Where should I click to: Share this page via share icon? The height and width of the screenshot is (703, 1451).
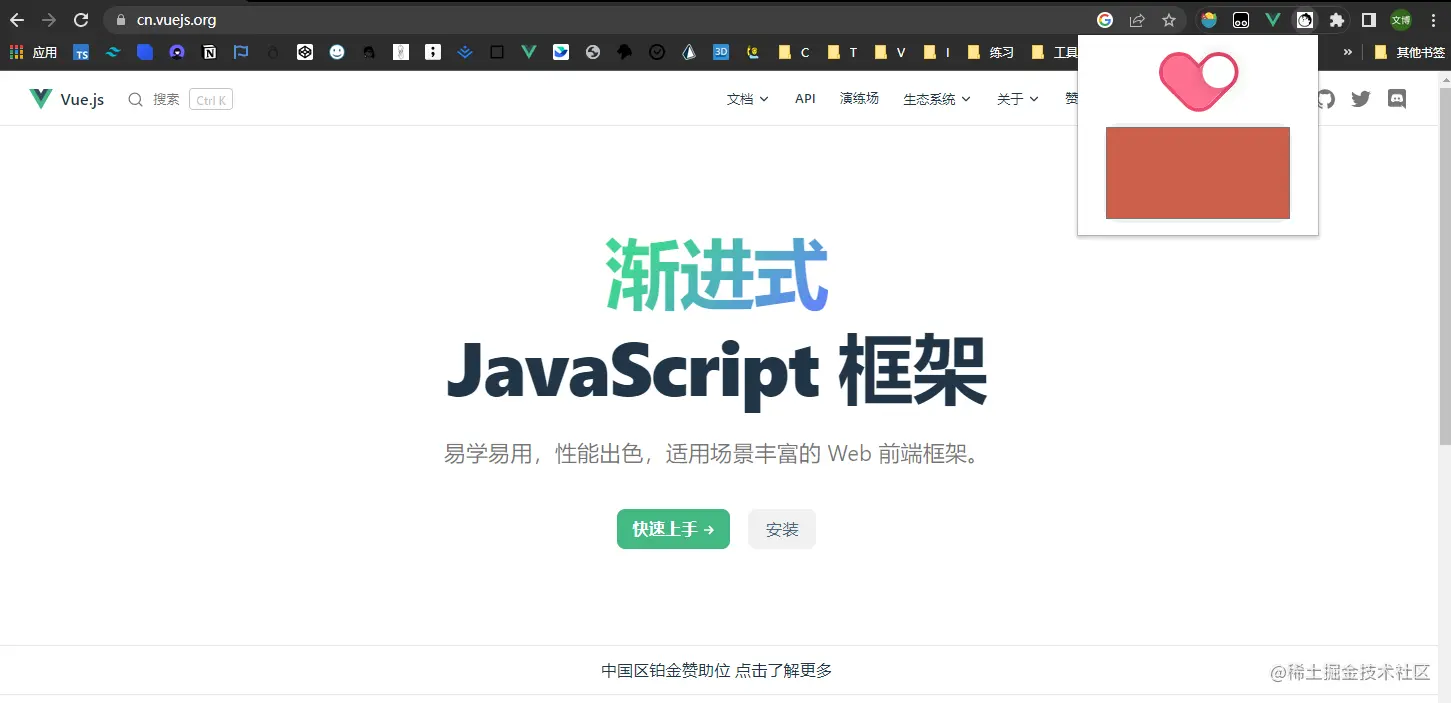click(1137, 20)
